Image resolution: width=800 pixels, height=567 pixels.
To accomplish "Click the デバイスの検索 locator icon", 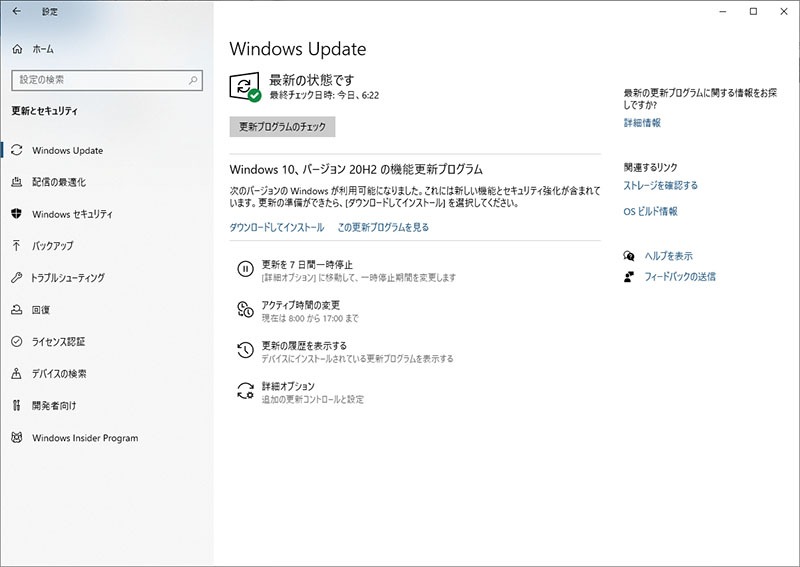I will tap(17, 374).
